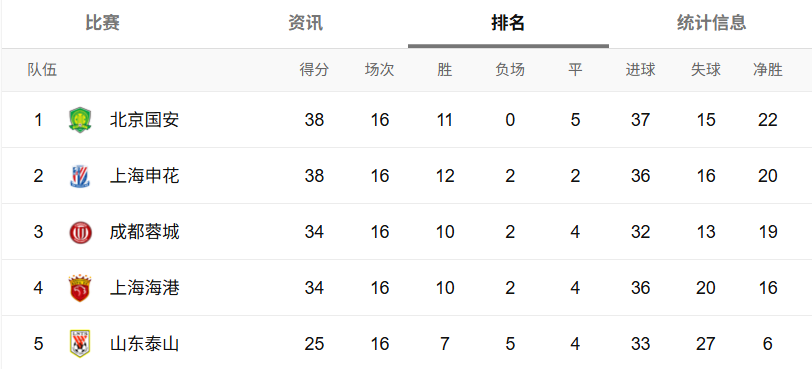The width and height of the screenshot is (812, 369).
Task: Open the 资讯 tab
Action: (306, 23)
